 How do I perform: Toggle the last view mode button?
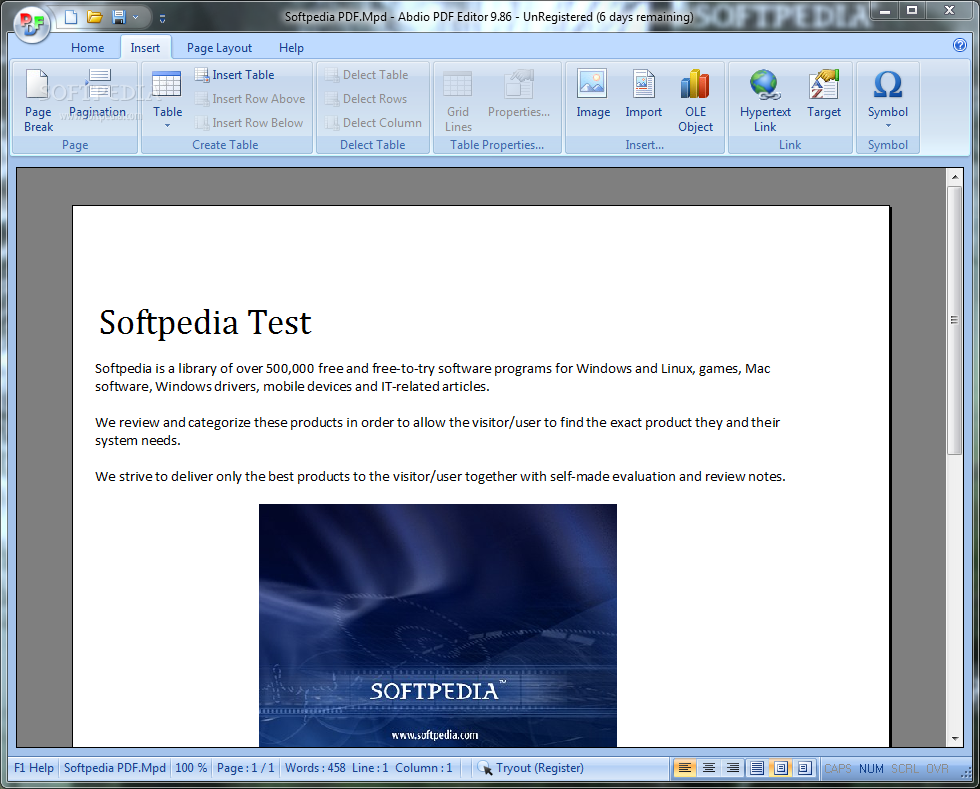click(804, 768)
